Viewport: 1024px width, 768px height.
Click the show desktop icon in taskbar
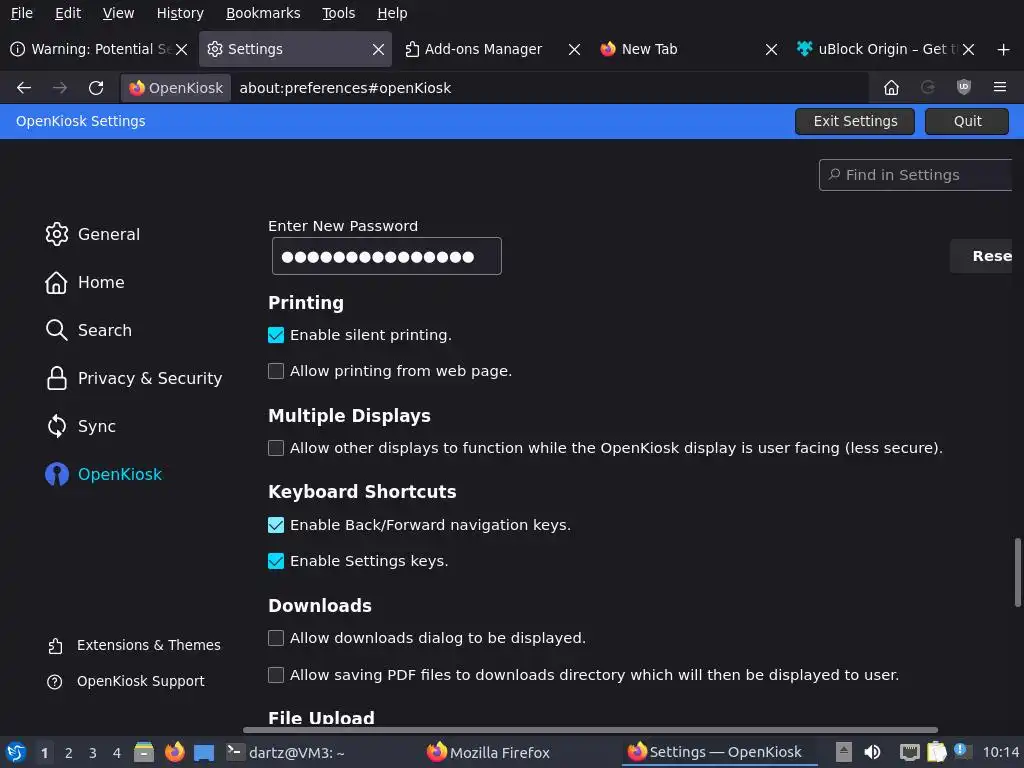coord(204,752)
